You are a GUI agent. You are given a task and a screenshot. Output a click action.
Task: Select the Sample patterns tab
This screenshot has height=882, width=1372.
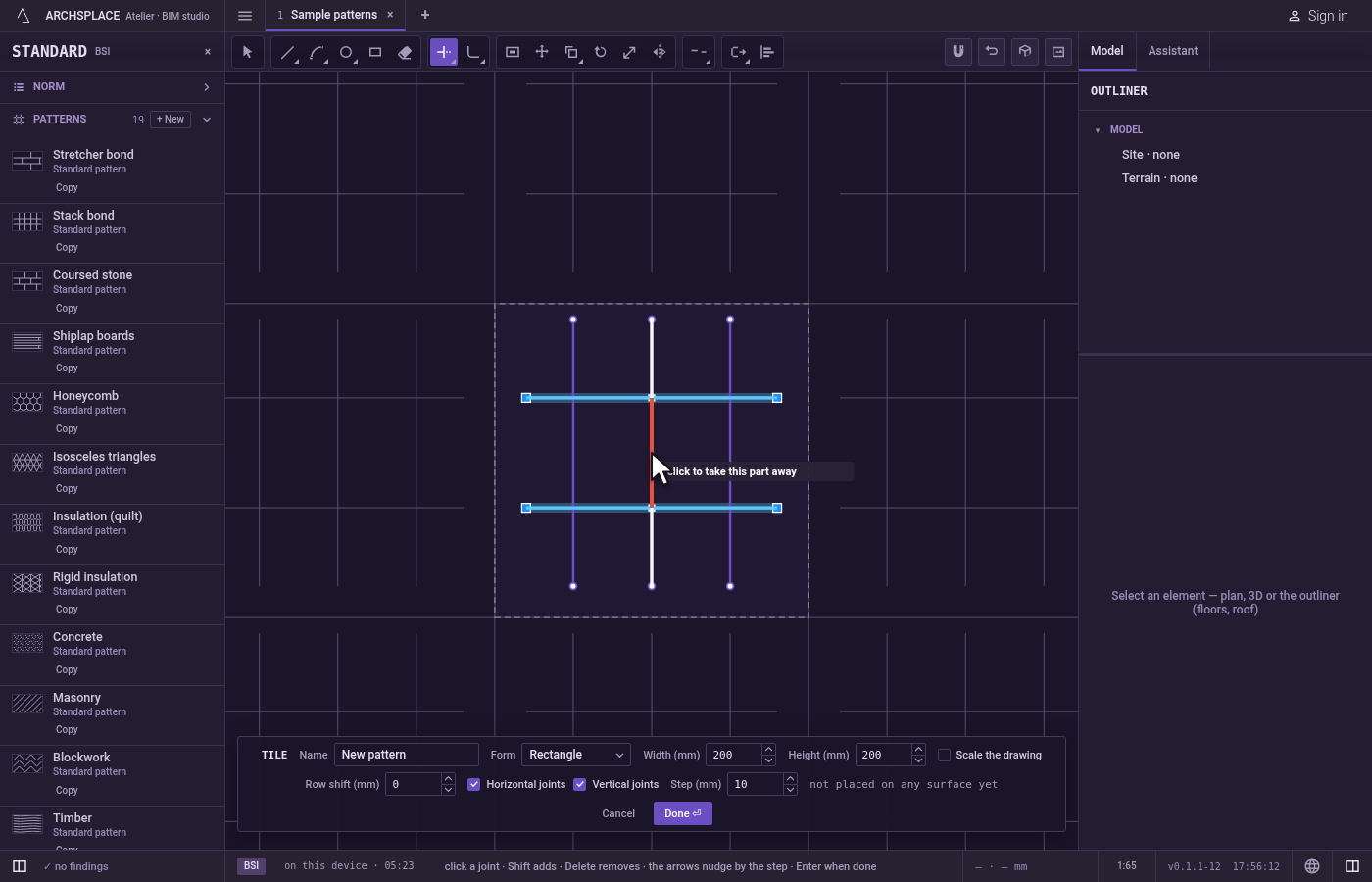(x=333, y=15)
